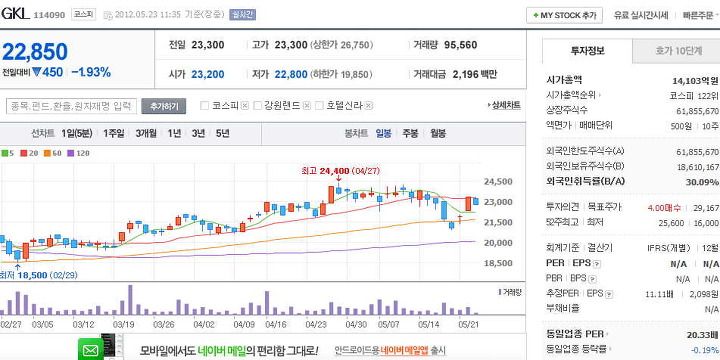Image resolution: width=720 pixels, height=360 pixels.
Task: Focus the 종목,펀드,환율,원자재명 입력 search field
Action: (x=72, y=106)
